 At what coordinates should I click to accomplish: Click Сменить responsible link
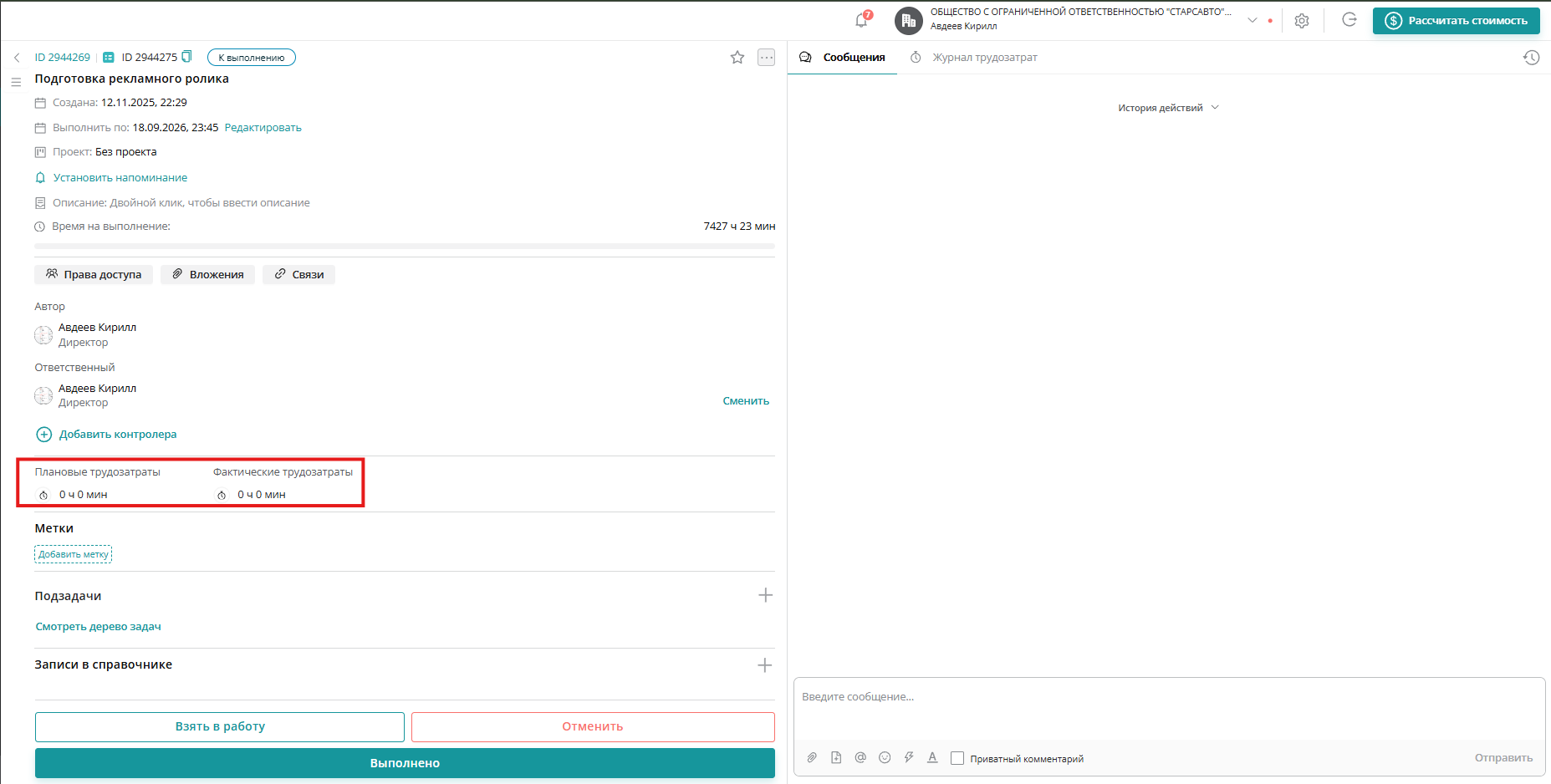coord(746,401)
